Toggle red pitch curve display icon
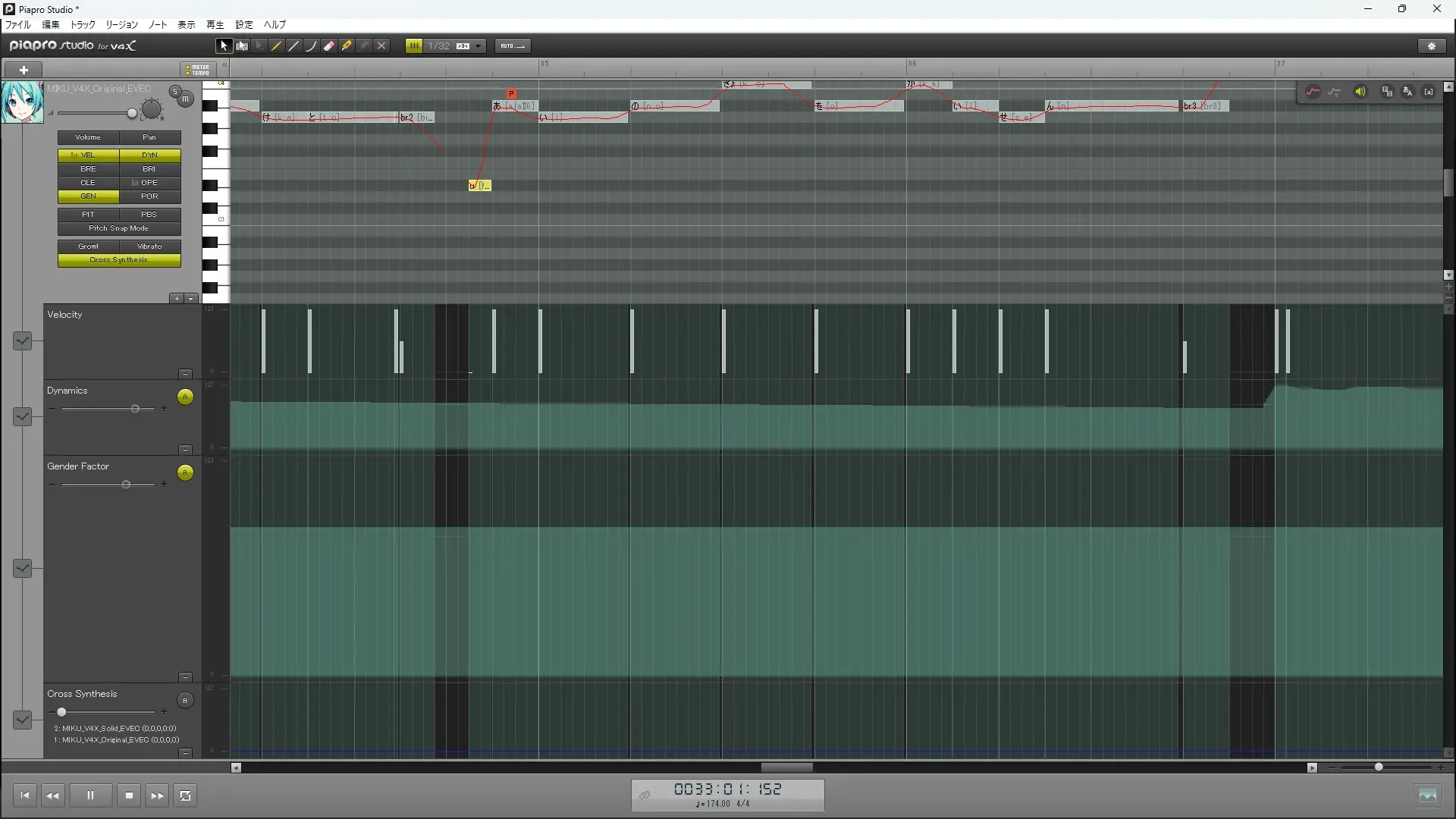The height and width of the screenshot is (819, 1456). [1313, 92]
